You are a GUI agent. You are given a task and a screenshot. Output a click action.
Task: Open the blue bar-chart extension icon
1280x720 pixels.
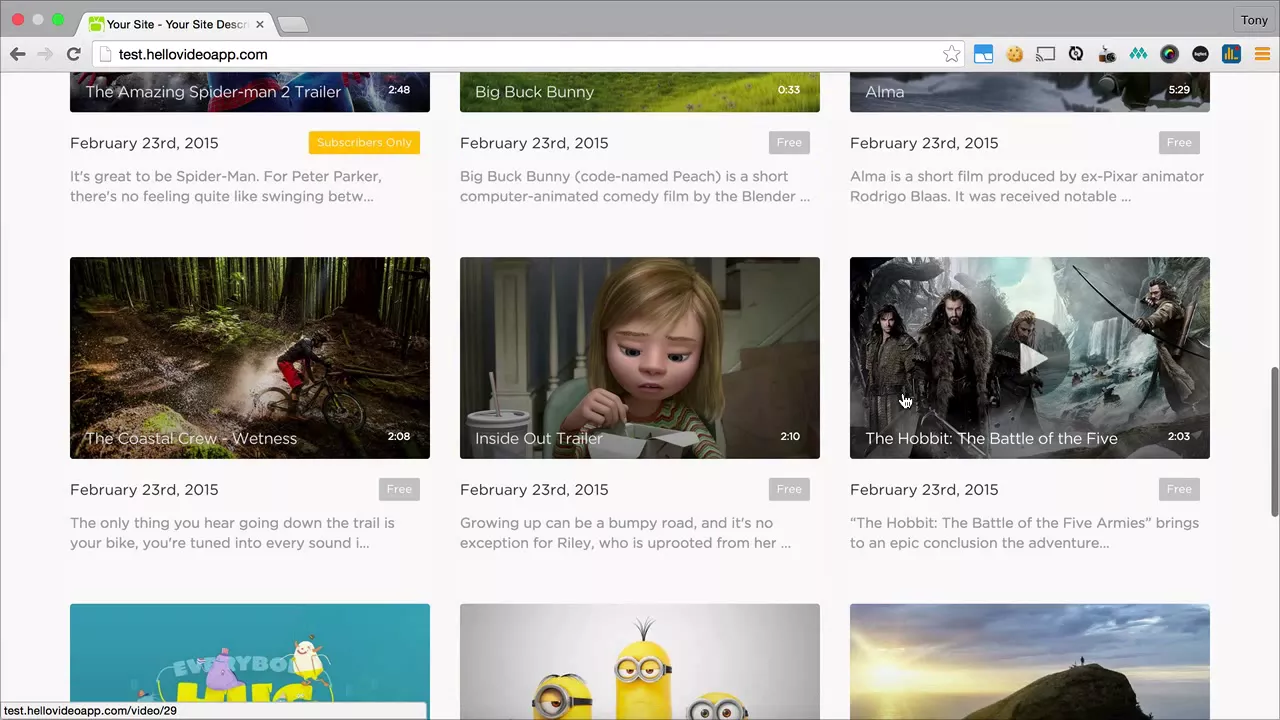(x=1231, y=54)
